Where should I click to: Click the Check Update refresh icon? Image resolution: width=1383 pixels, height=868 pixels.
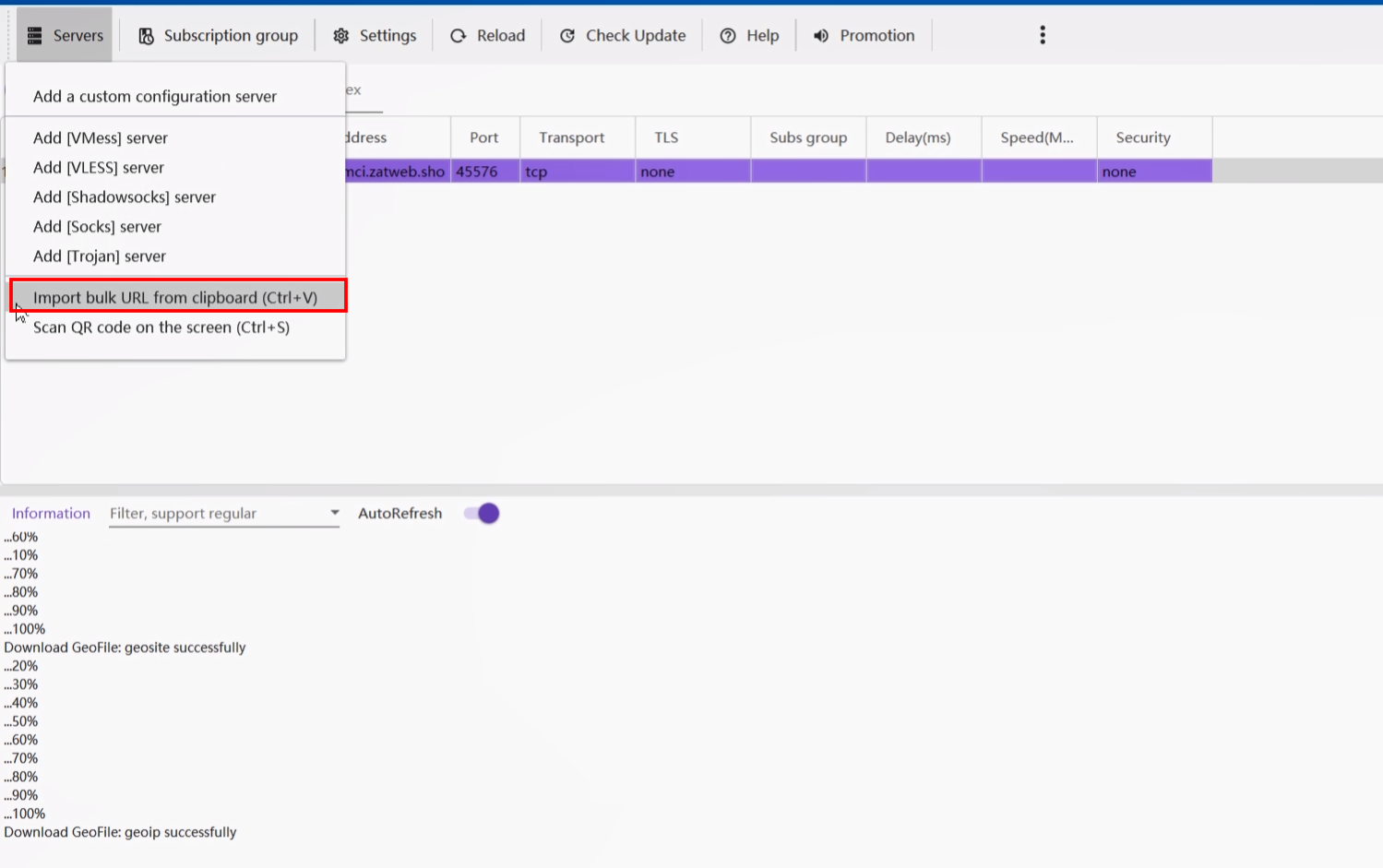pyautogui.click(x=567, y=36)
